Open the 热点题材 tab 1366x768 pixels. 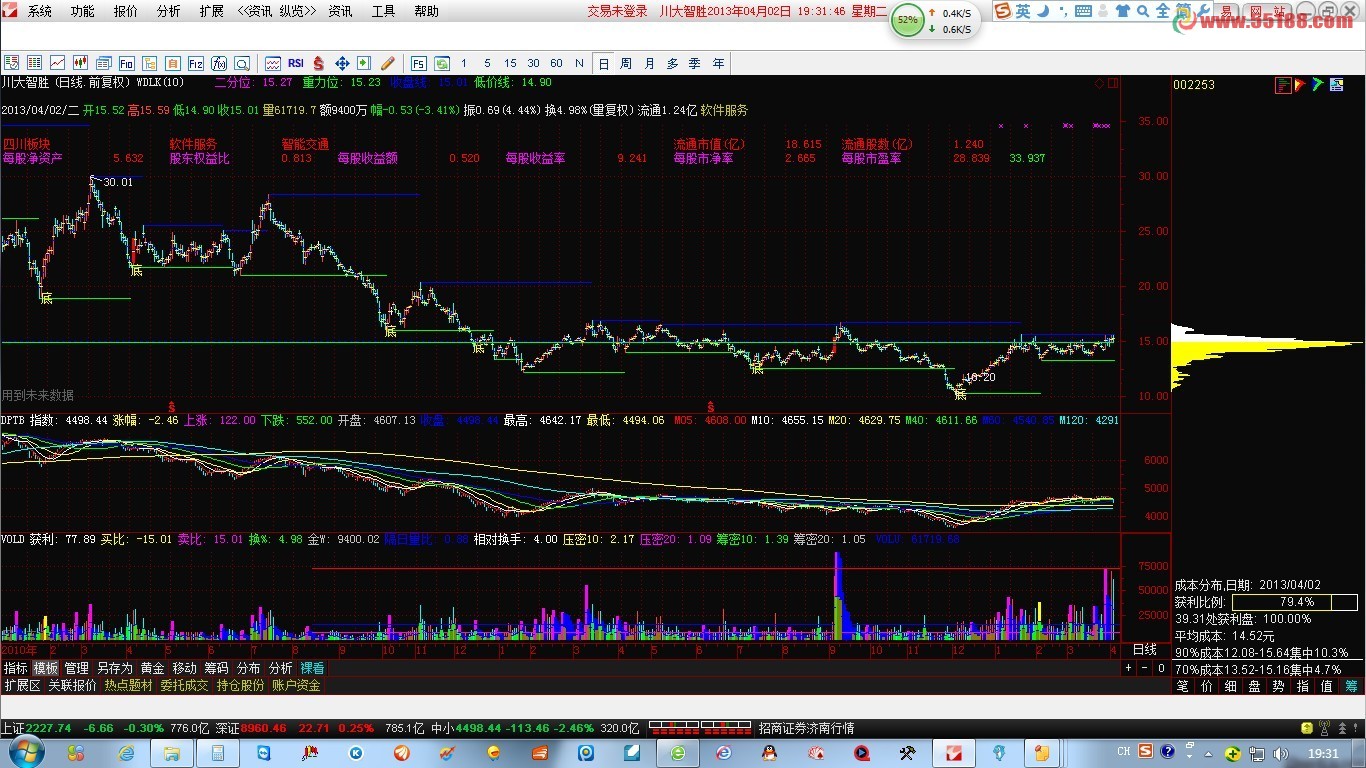[x=129, y=686]
